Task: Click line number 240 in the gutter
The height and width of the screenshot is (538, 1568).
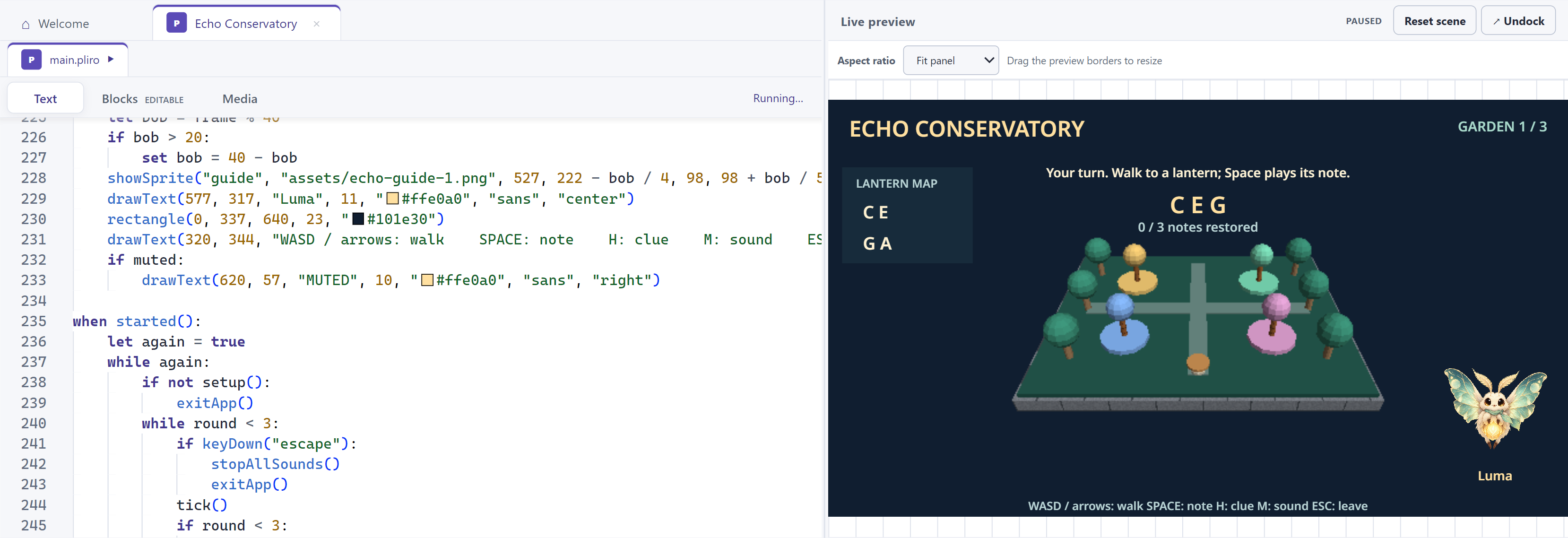Action: [x=34, y=423]
